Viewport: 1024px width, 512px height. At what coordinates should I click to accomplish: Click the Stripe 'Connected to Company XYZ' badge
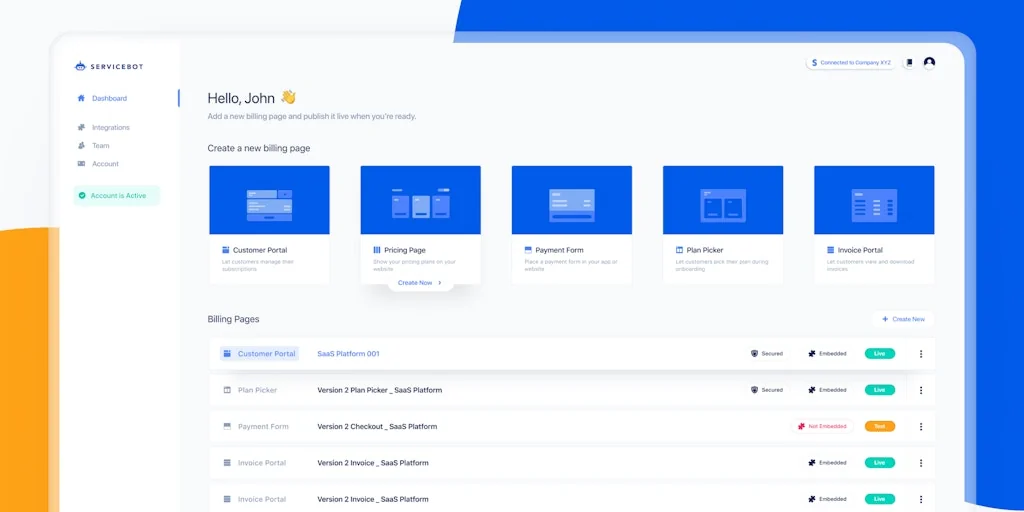tap(850, 62)
